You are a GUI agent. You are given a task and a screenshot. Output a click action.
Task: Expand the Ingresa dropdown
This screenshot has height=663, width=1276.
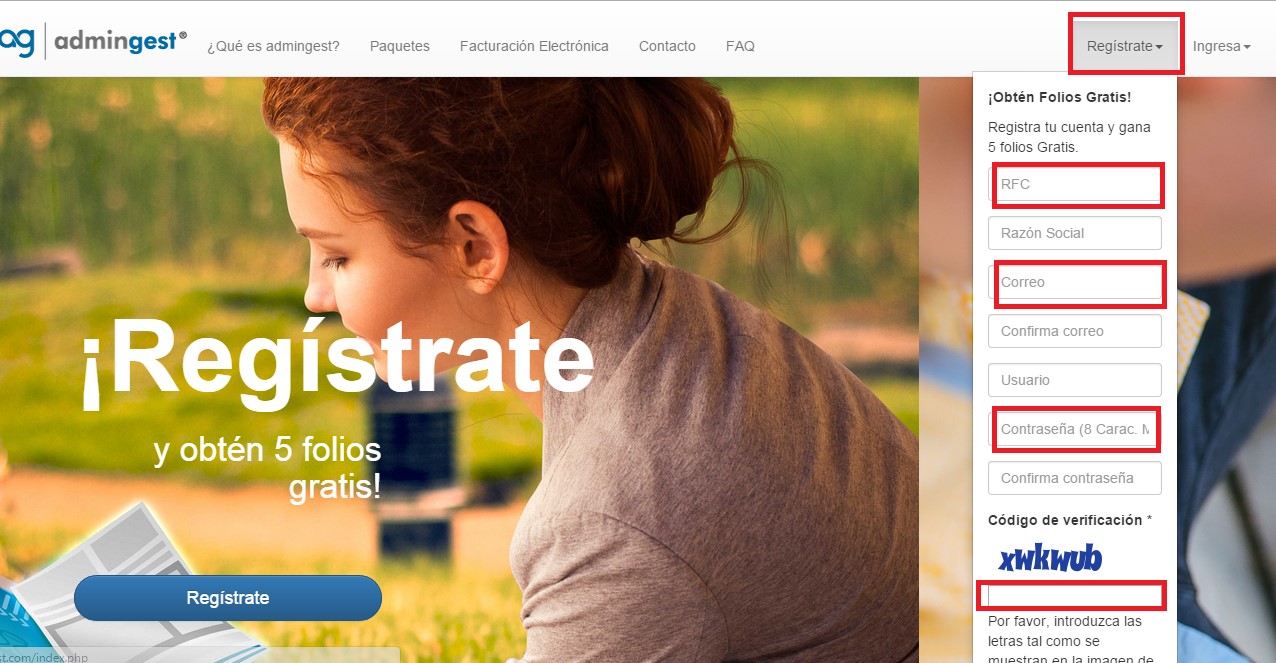(1221, 46)
